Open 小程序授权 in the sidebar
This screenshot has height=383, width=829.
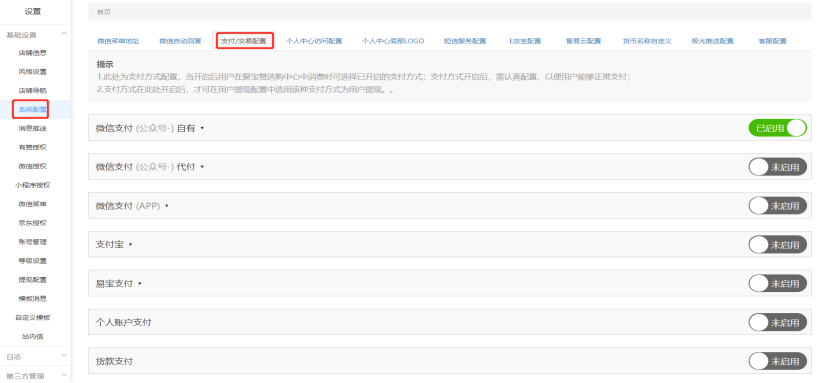click(33, 185)
